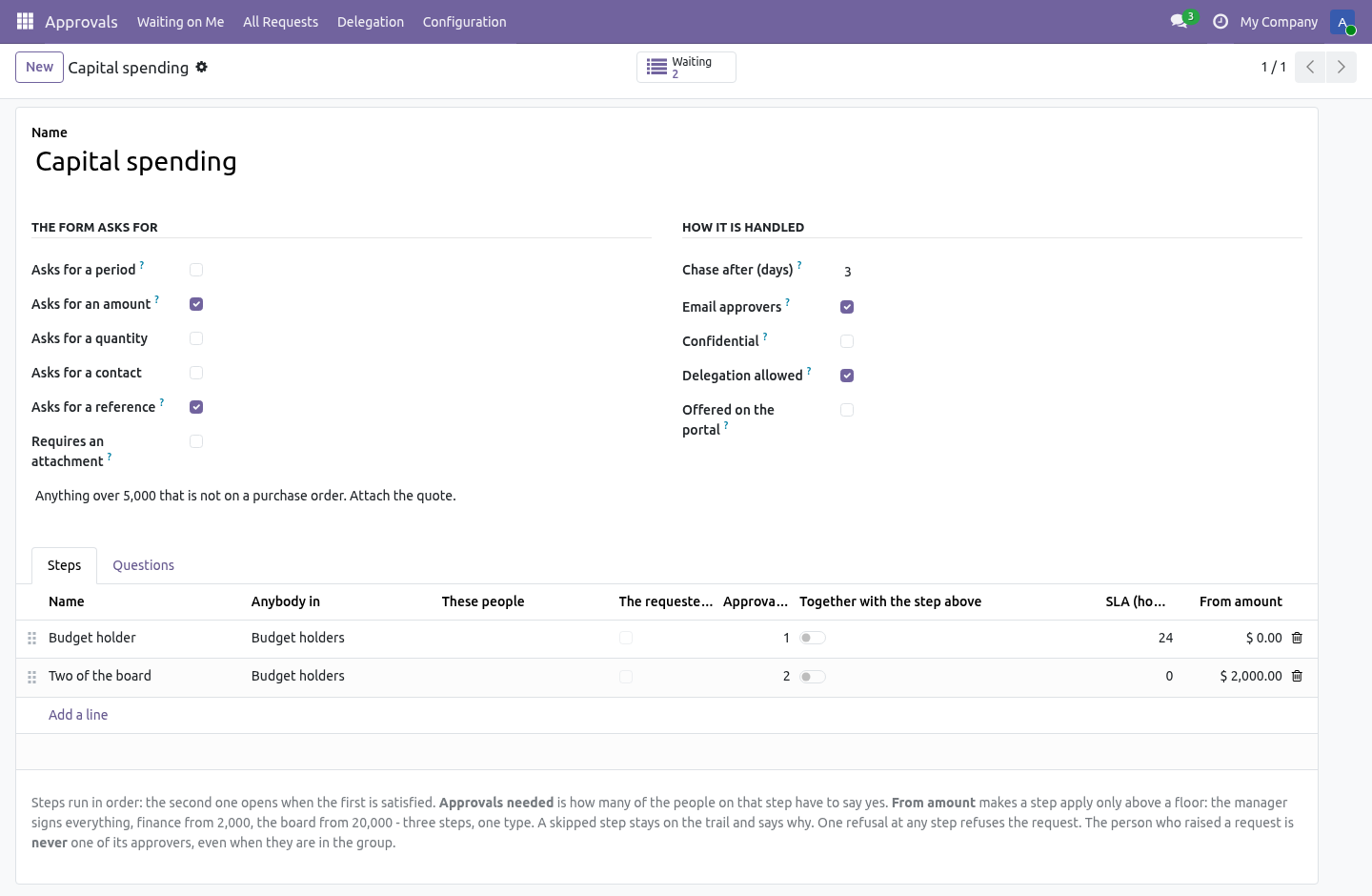This screenshot has height=896, width=1372.
Task: Open the Waiting 2 stat button
Action: 686,67
